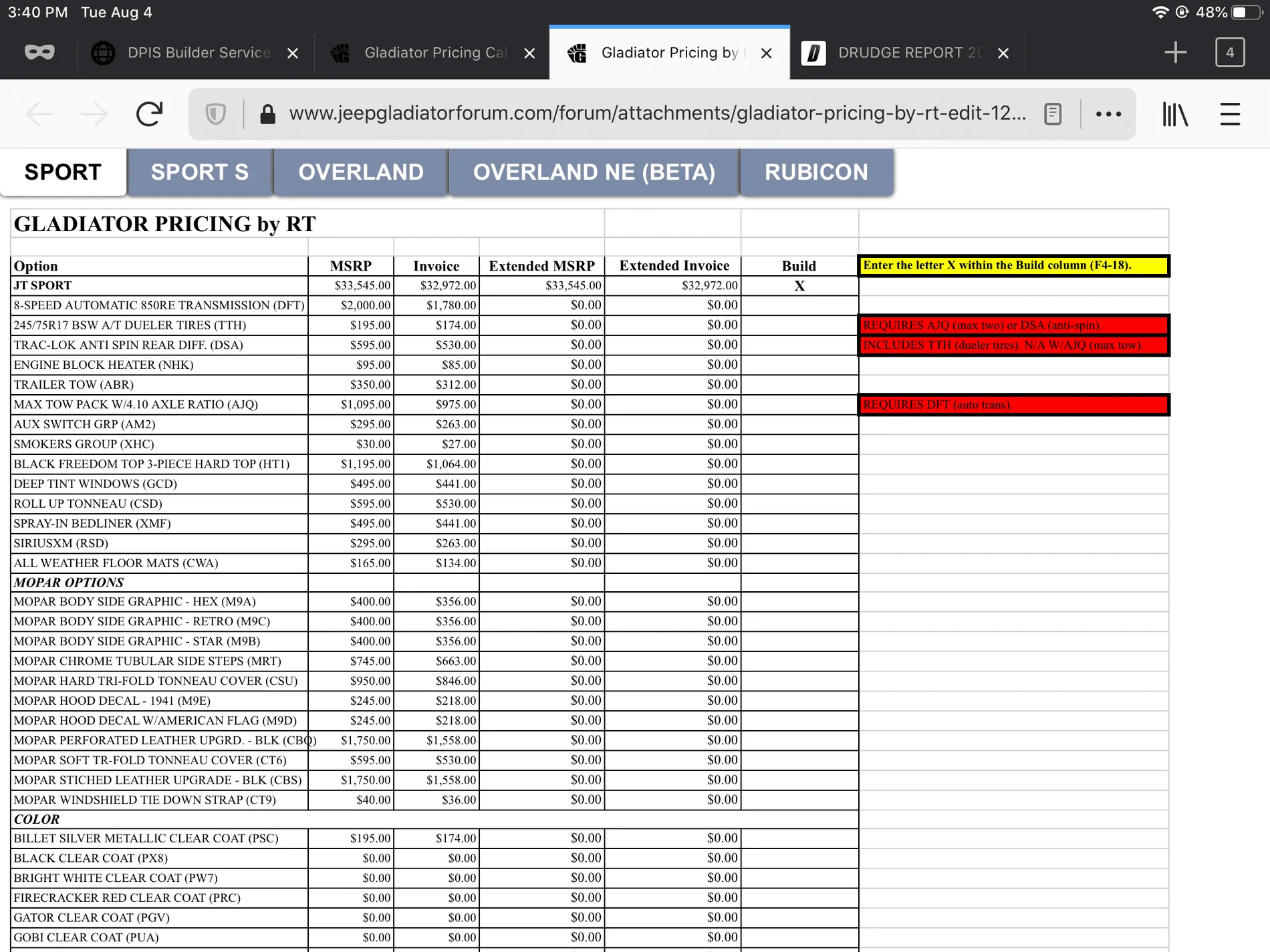Click the X in JT SPORT Build cell

click(799, 286)
